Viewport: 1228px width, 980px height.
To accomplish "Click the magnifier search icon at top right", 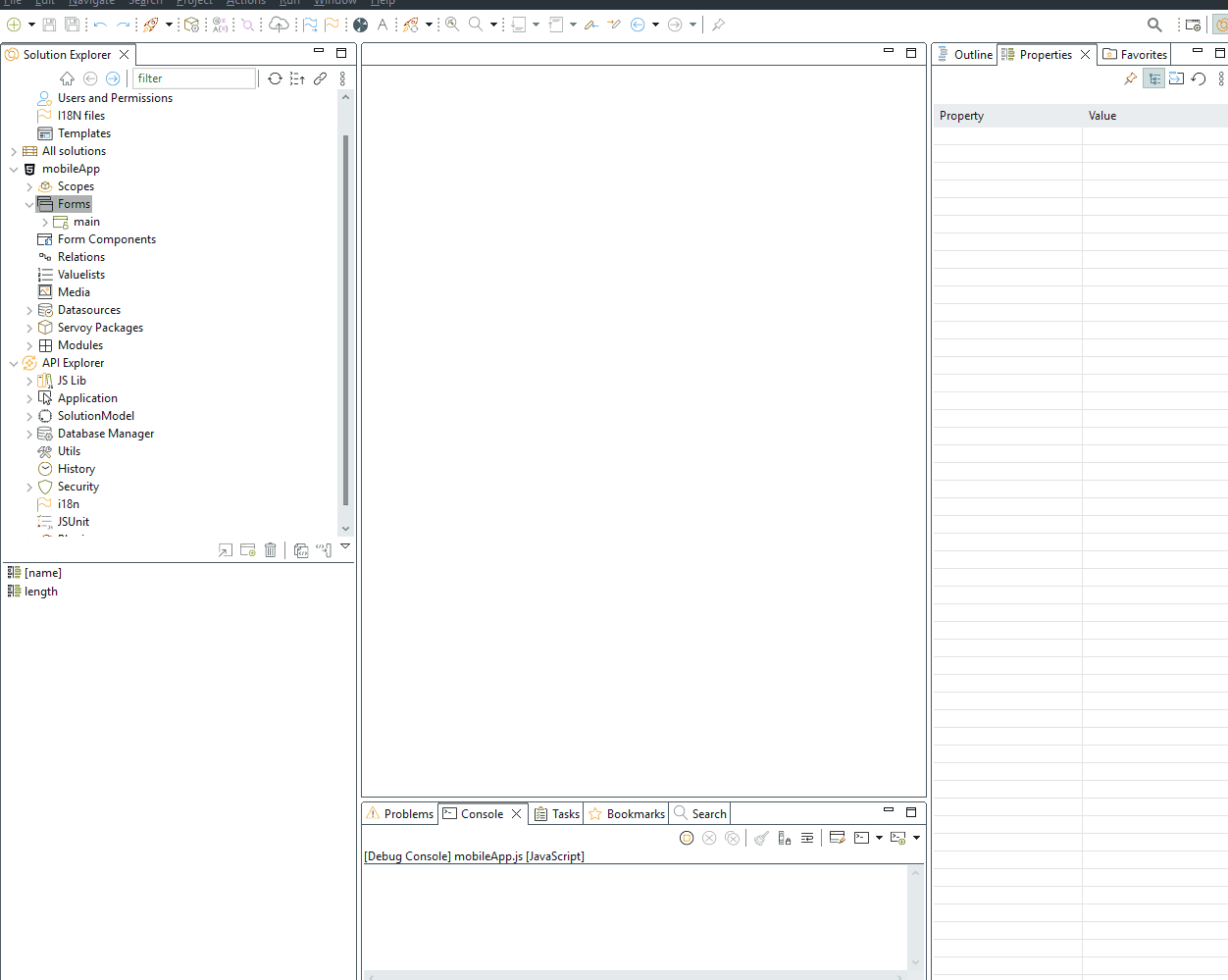I will point(1154,25).
